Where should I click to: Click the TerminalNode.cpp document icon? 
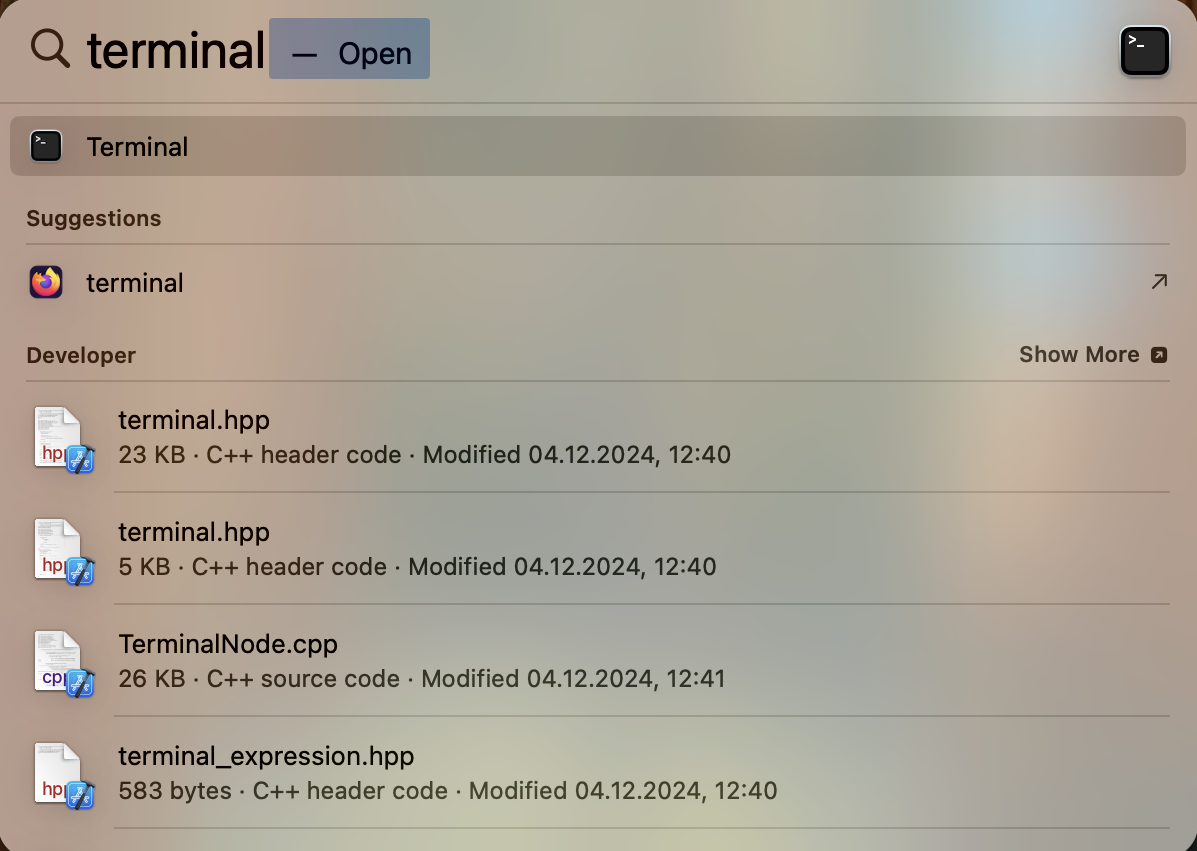[62, 662]
